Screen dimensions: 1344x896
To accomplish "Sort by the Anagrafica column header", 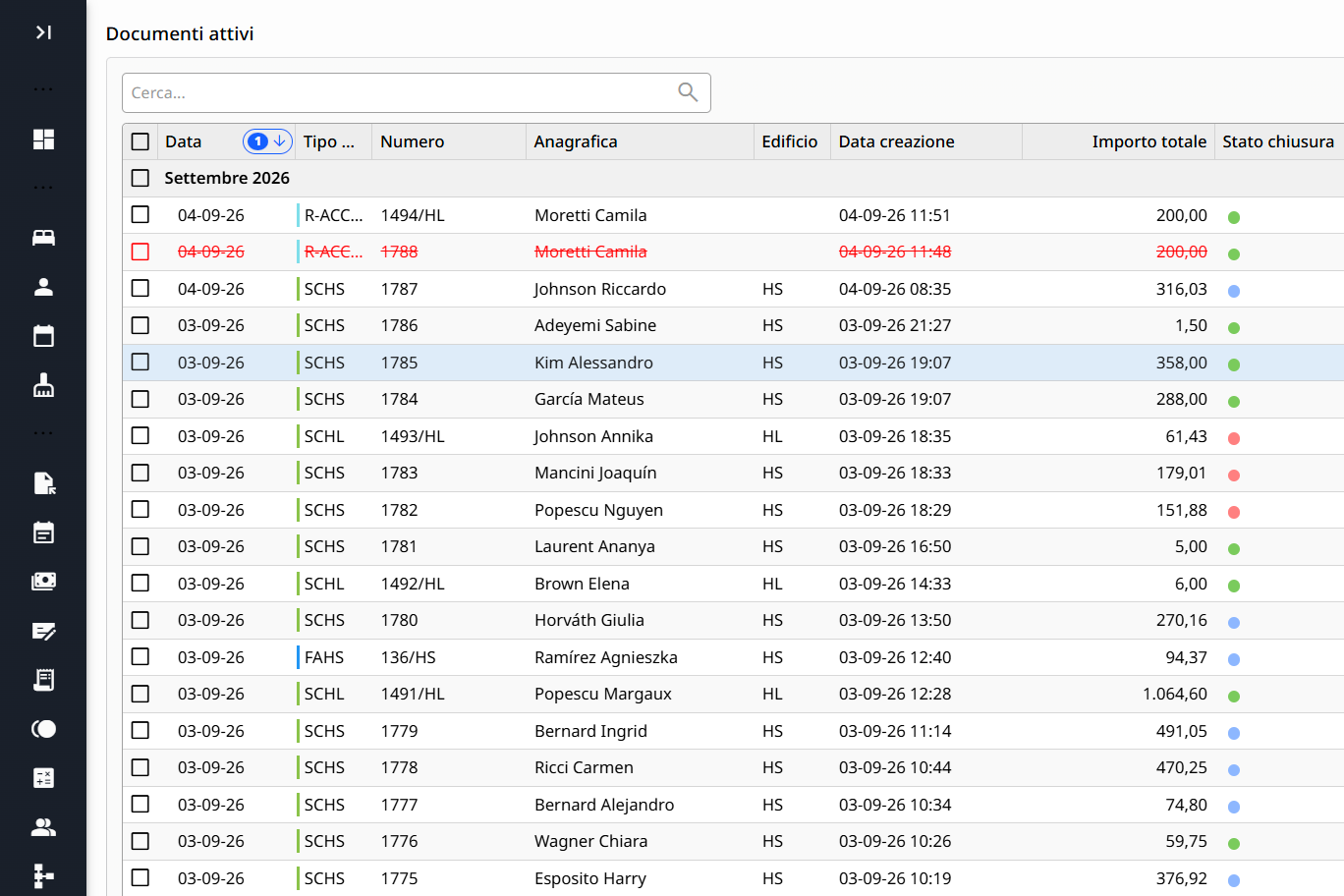I will (576, 141).
